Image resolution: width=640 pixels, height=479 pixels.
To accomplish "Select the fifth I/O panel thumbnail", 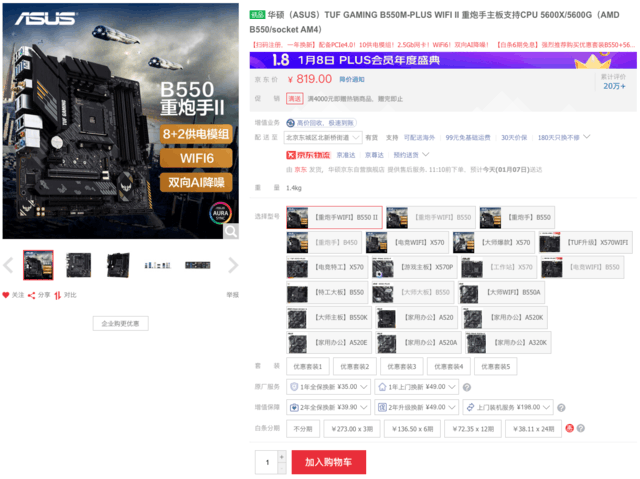I will (198, 265).
